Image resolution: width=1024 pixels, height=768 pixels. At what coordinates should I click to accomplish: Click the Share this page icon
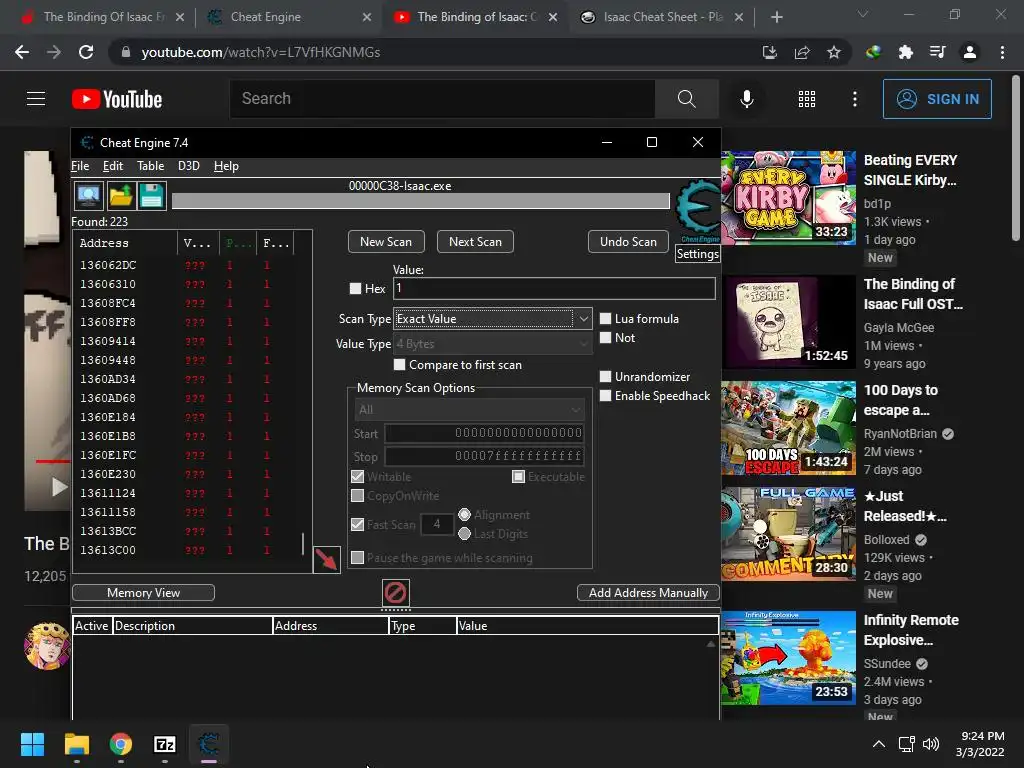click(x=802, y=52)
